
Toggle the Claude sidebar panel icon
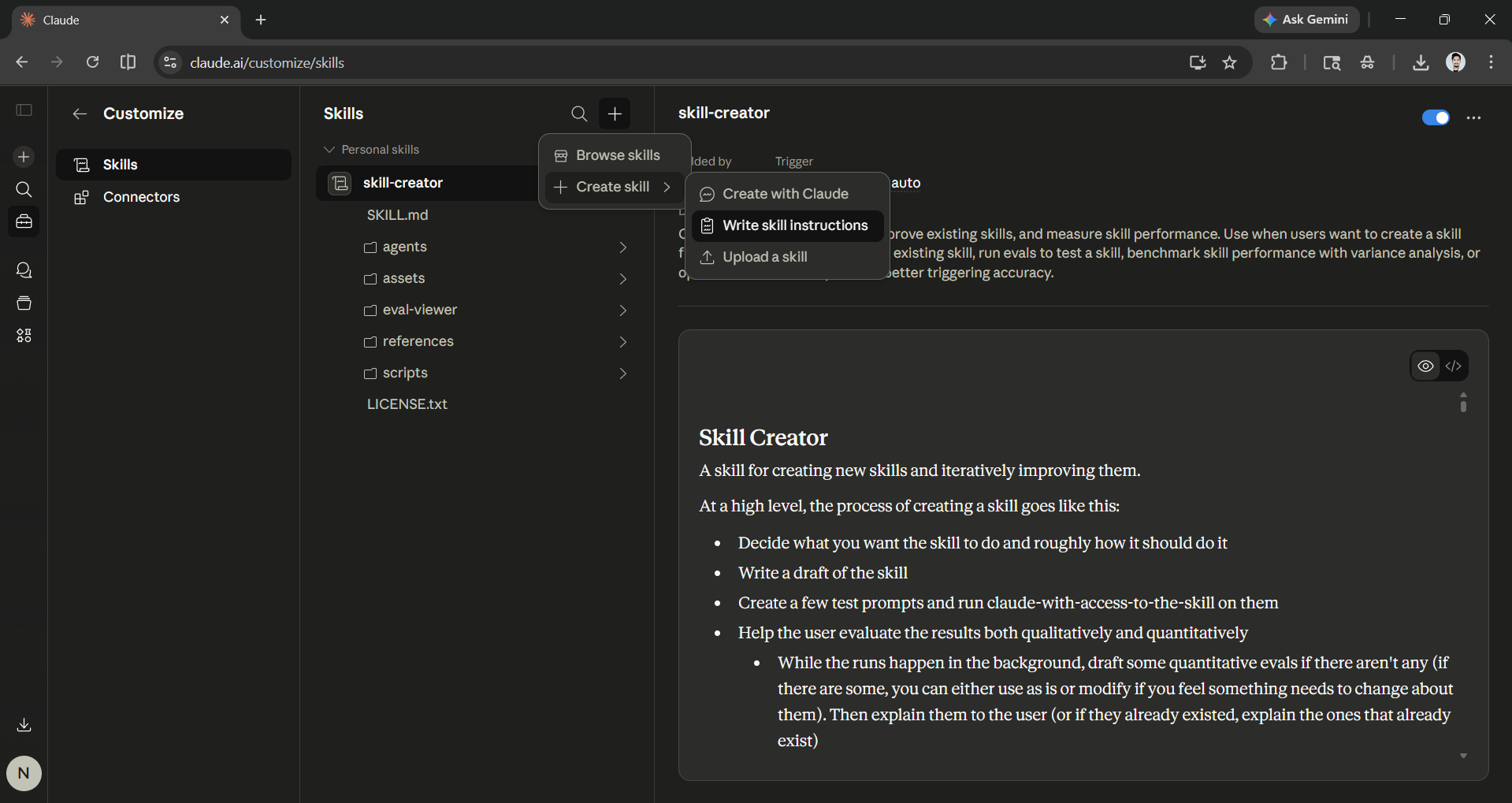[x=24, y=110]
